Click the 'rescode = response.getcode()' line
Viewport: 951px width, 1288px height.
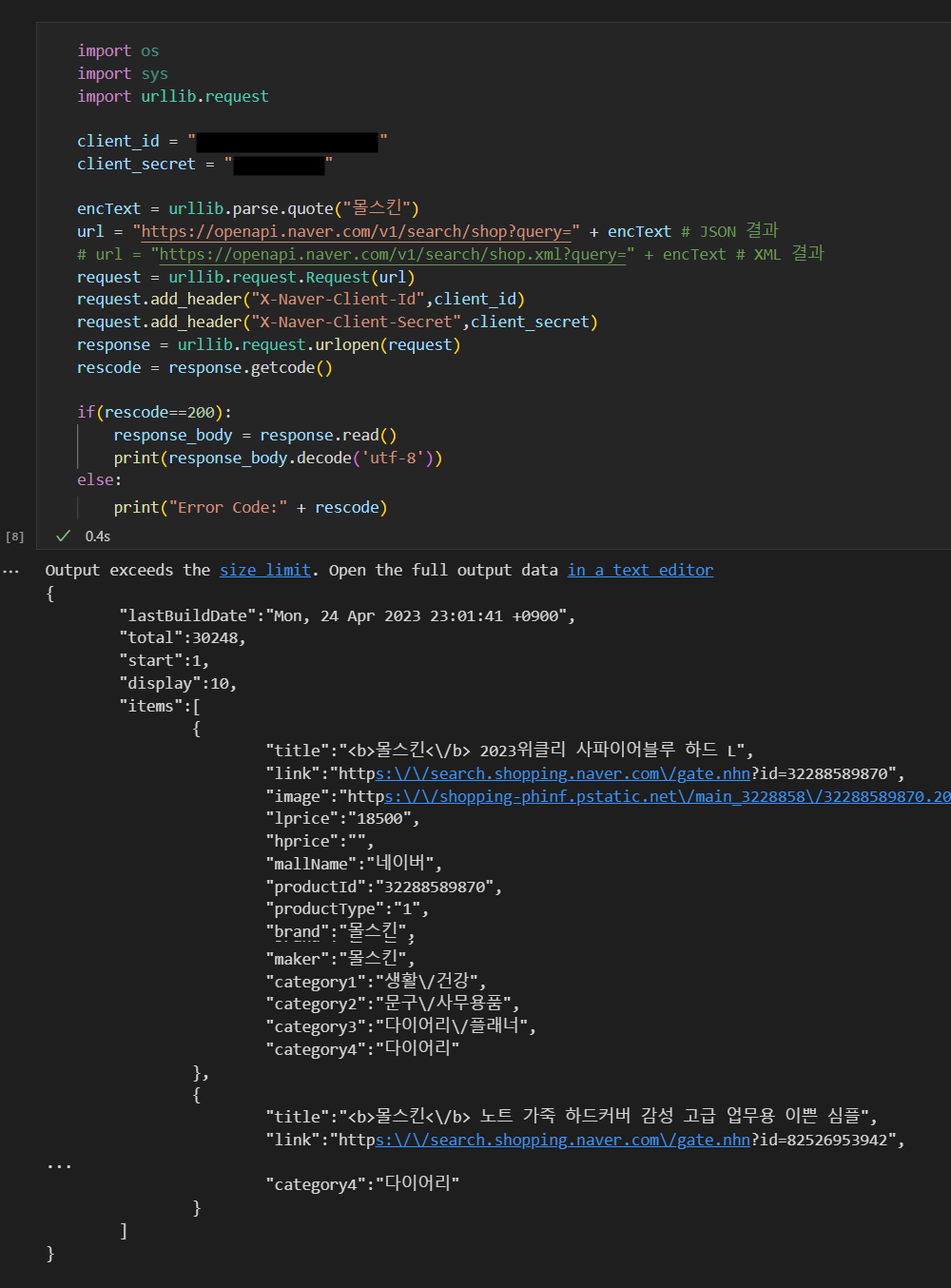pos(204,367)
